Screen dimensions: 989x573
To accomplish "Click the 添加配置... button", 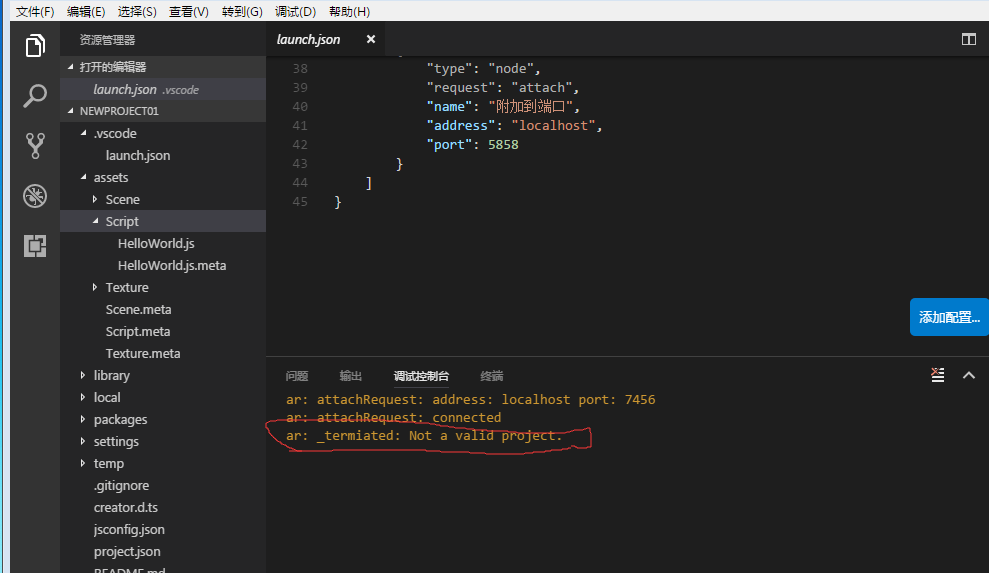I will (x=949, y=317).
